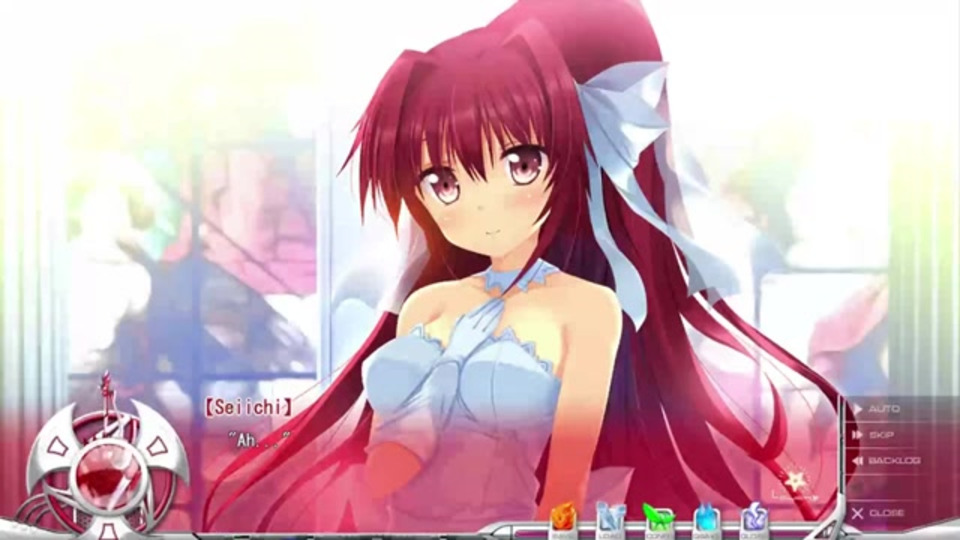Click the ice-blue crystal Load icon
Image resolution: width=960 pixels, height=540 pixels.
[611, 522]
